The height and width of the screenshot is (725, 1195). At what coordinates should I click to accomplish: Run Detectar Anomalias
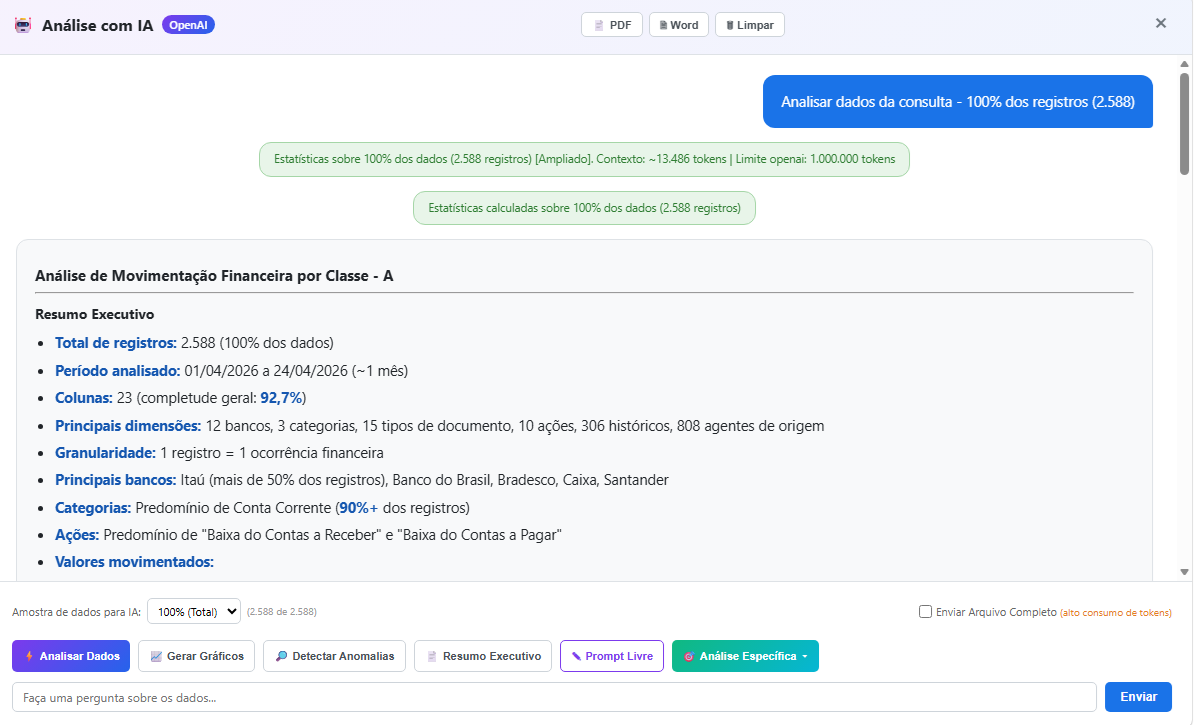pyautogui.click(x=334, y=656)
